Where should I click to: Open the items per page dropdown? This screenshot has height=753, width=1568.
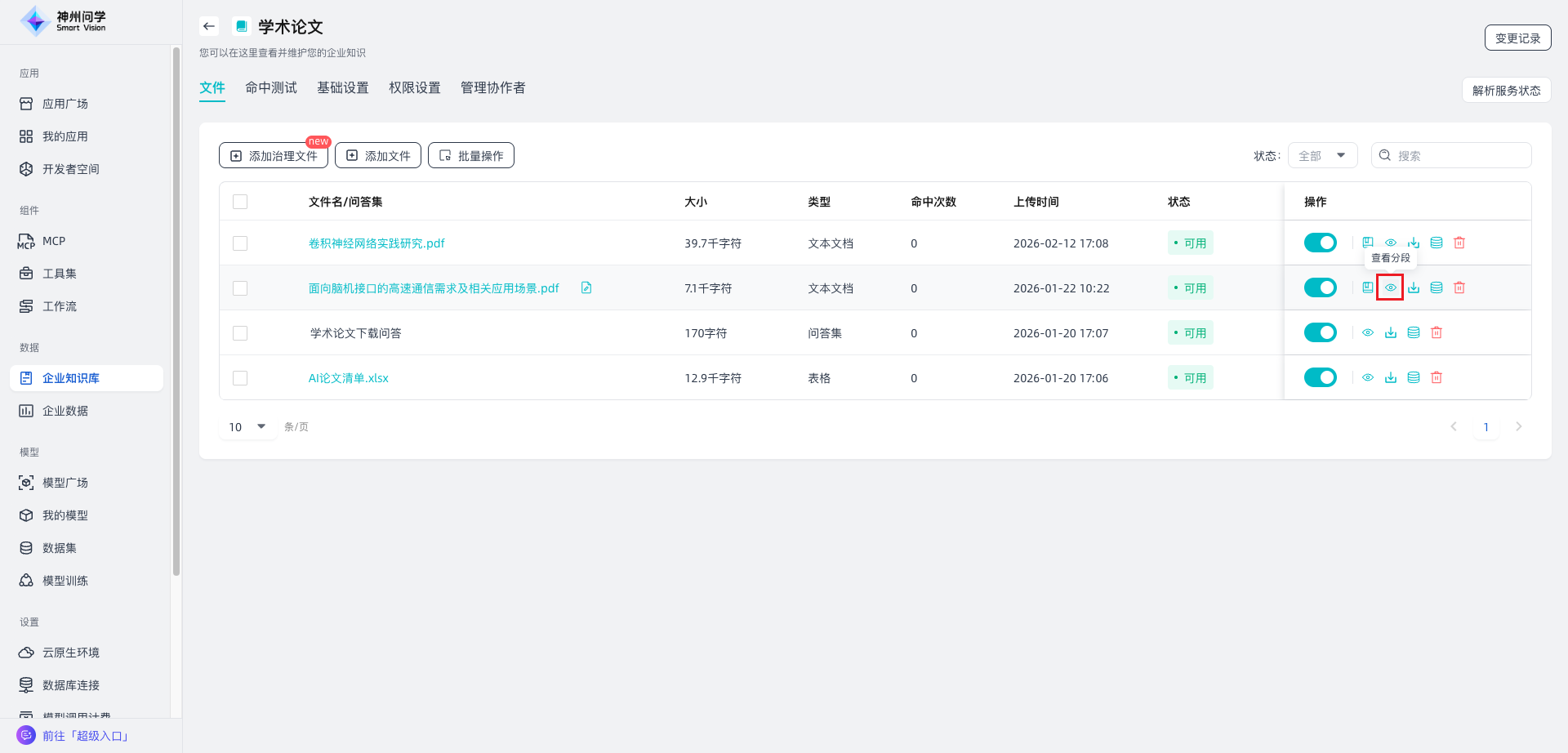(247, 426)
